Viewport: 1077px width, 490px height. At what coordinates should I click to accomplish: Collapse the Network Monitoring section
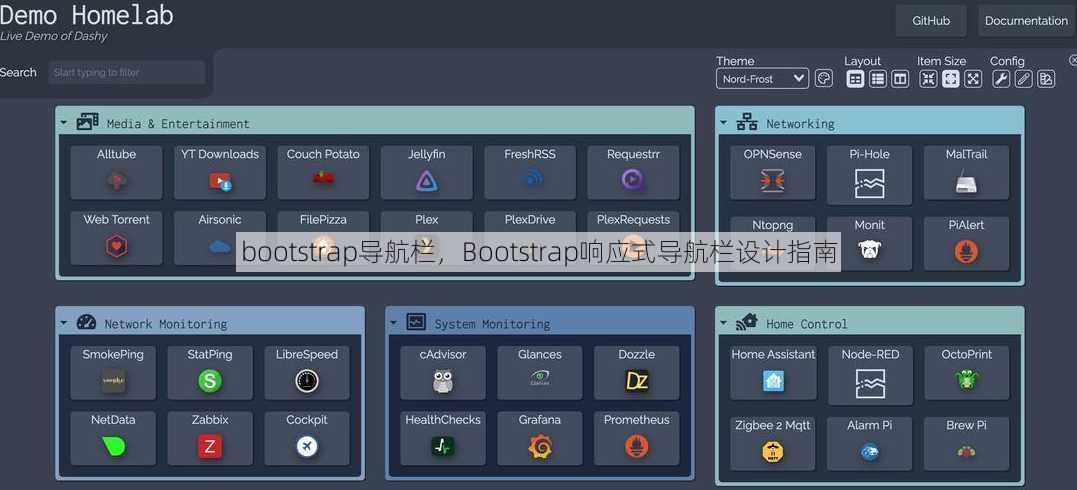click(64, 324)
